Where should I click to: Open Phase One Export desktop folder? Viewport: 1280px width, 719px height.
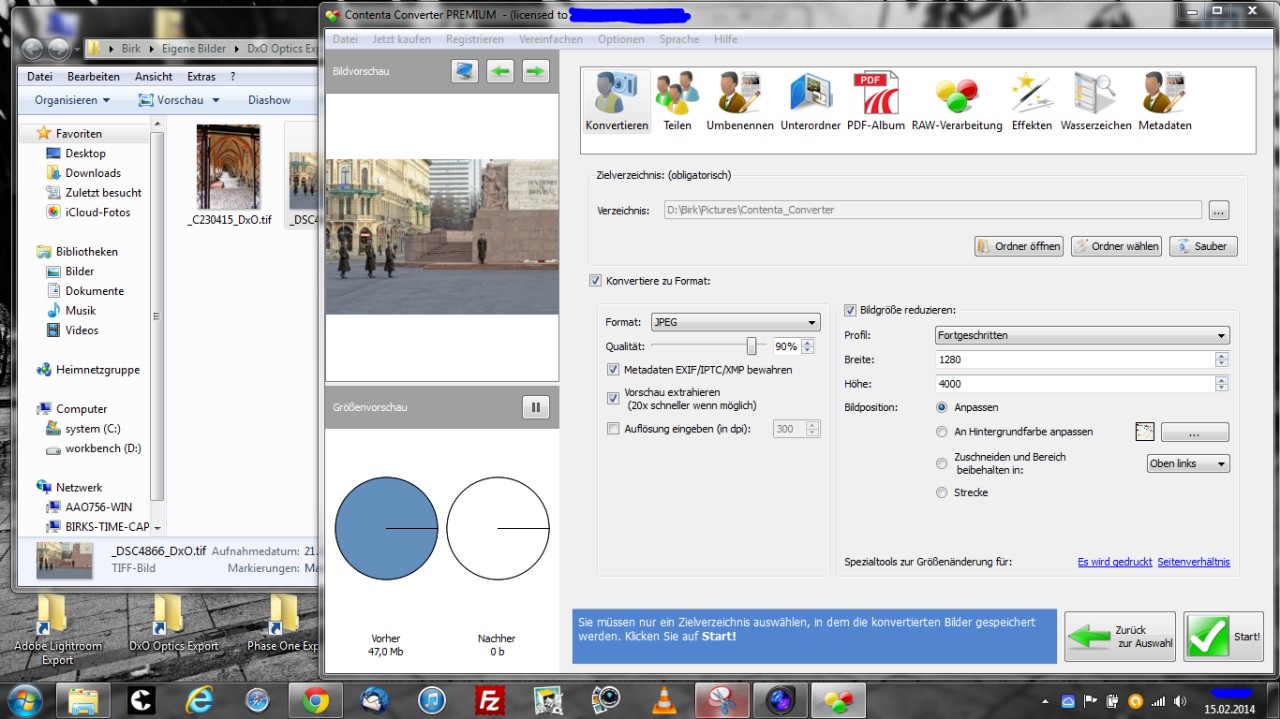tap(283, 625)
